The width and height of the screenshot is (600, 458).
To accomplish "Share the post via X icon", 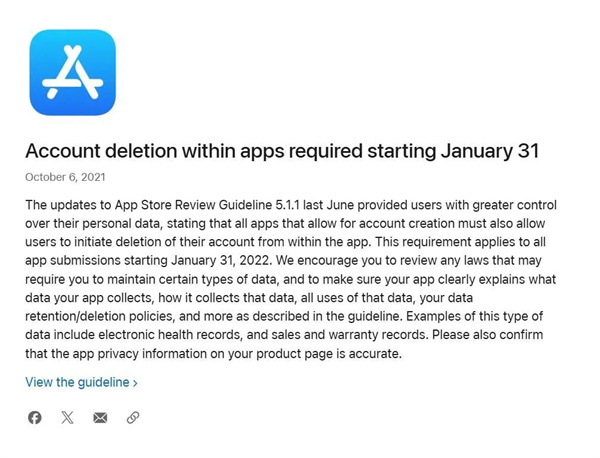I will click(x=67, y=417).
